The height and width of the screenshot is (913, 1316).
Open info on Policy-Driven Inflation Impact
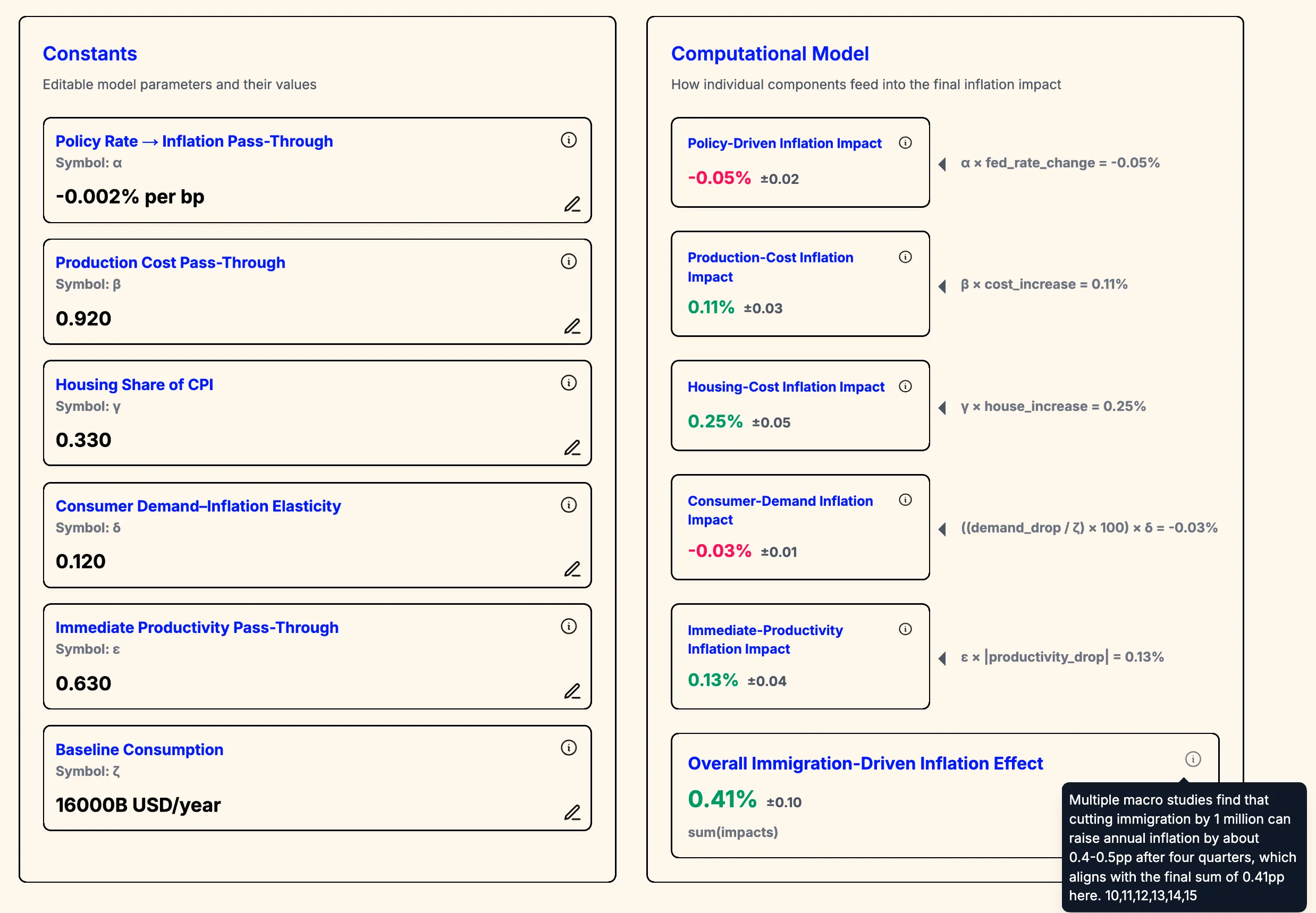[x=905, y=142]
